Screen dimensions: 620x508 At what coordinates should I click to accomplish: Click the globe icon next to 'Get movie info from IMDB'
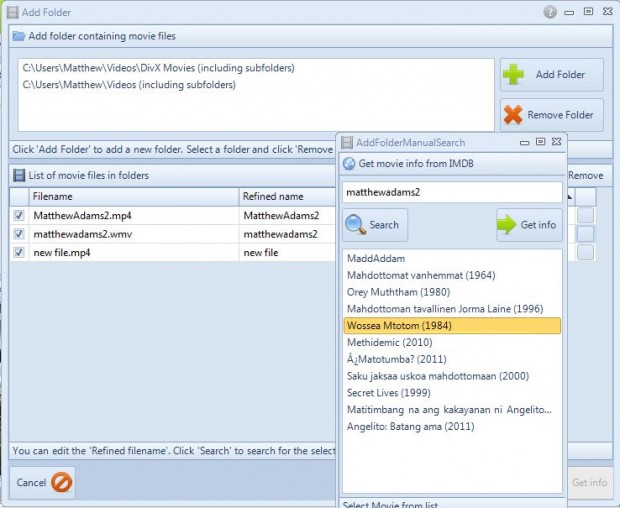pos(349,164)
